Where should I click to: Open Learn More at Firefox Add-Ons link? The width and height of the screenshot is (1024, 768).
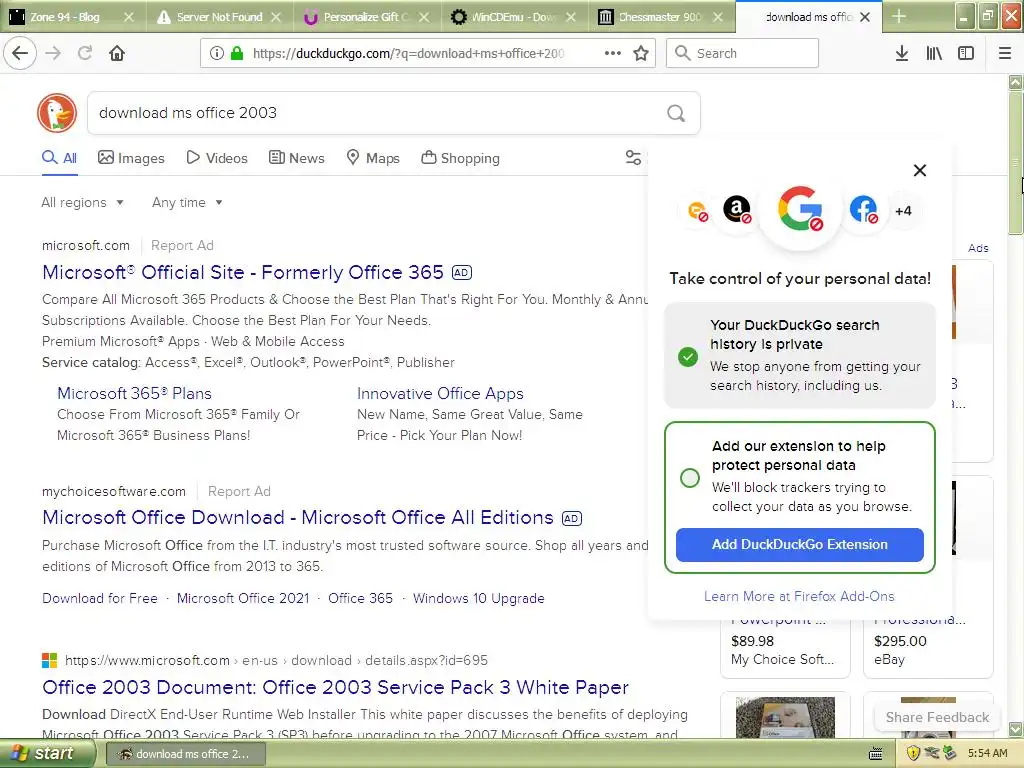coord(799,596)
